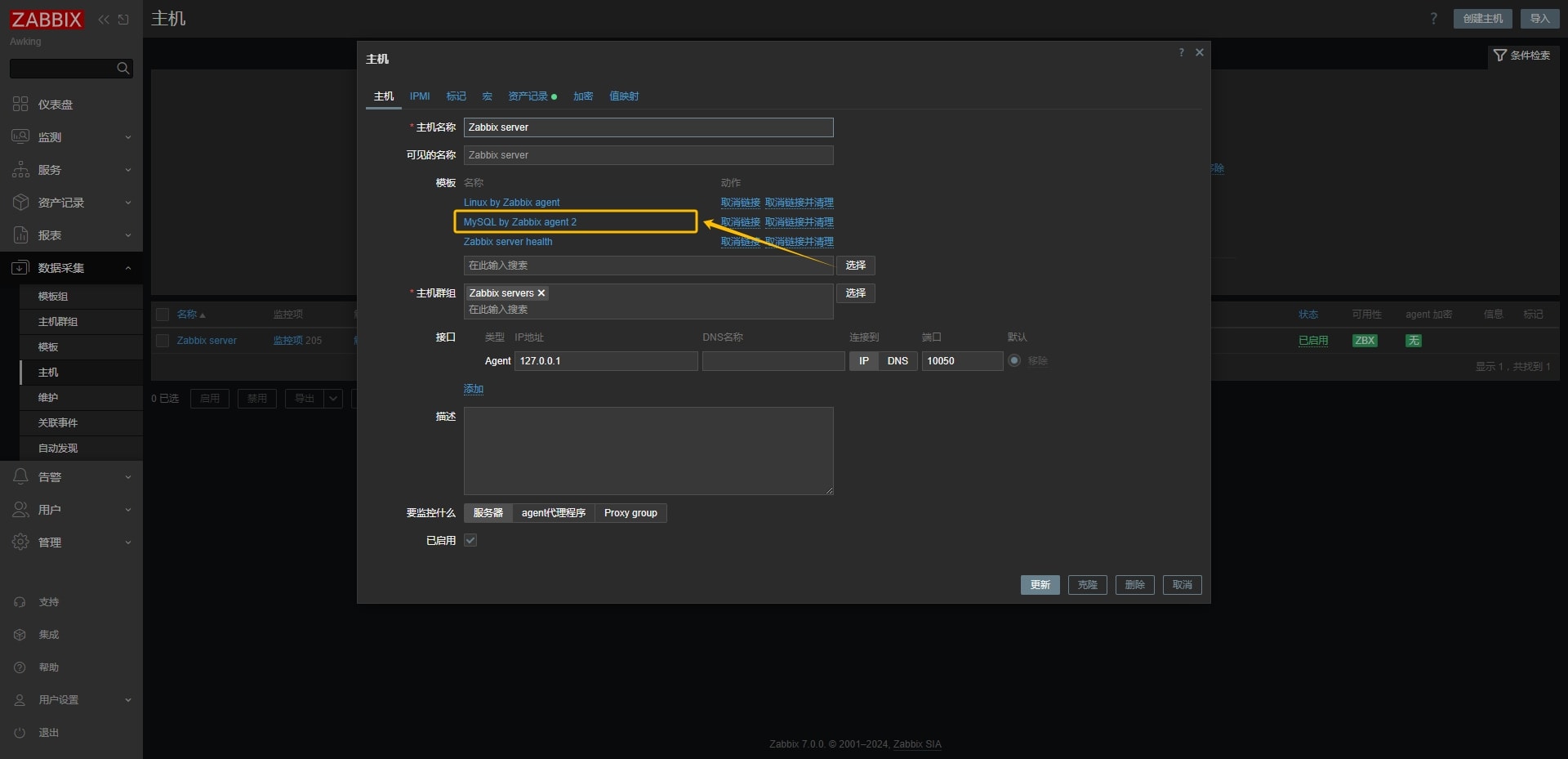Screen dimensions: 1568x759
Task: Open 主机 hosts submenu
Action: pos(81,373)
